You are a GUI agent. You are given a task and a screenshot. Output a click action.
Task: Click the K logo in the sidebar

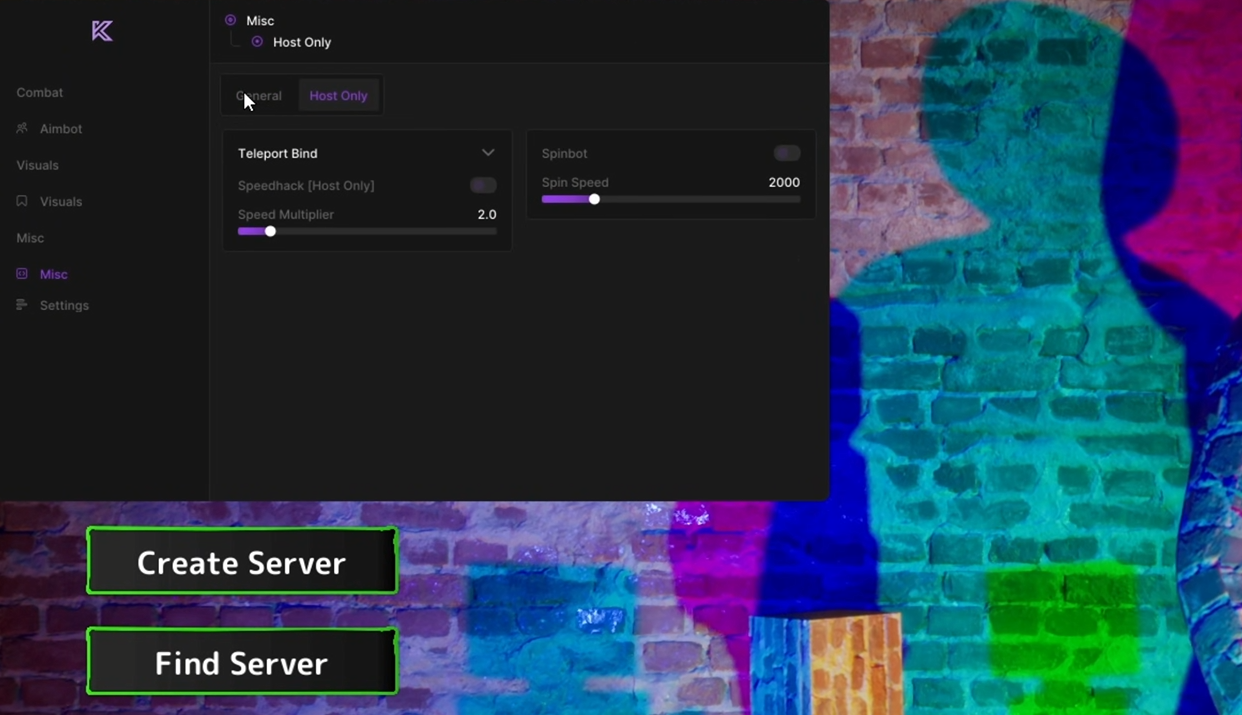102,31
